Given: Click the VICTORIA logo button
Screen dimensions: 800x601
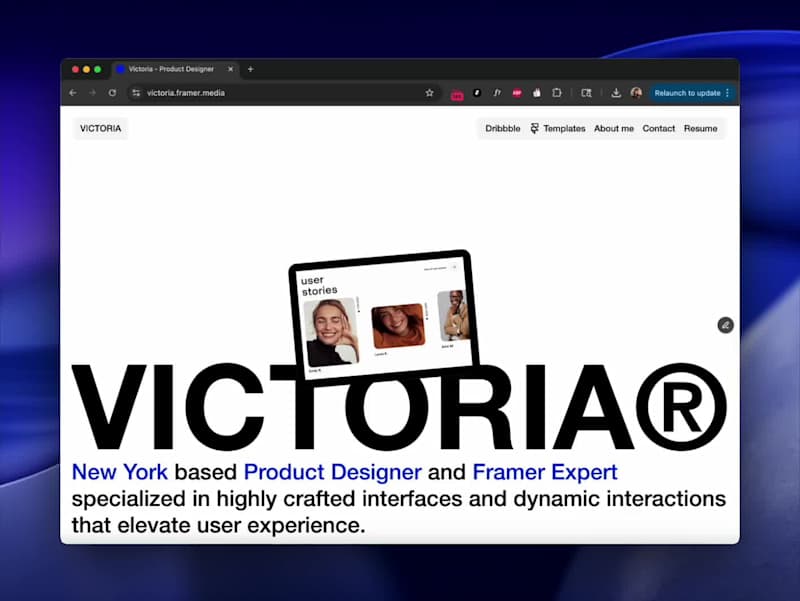Looking at the screenshot, I should tap(101, 129).
